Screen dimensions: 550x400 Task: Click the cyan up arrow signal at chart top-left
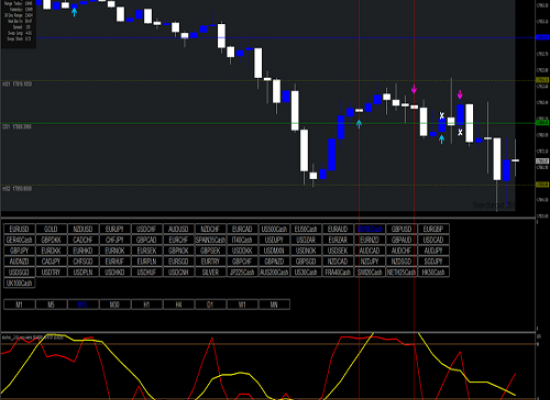coord(74,12)
